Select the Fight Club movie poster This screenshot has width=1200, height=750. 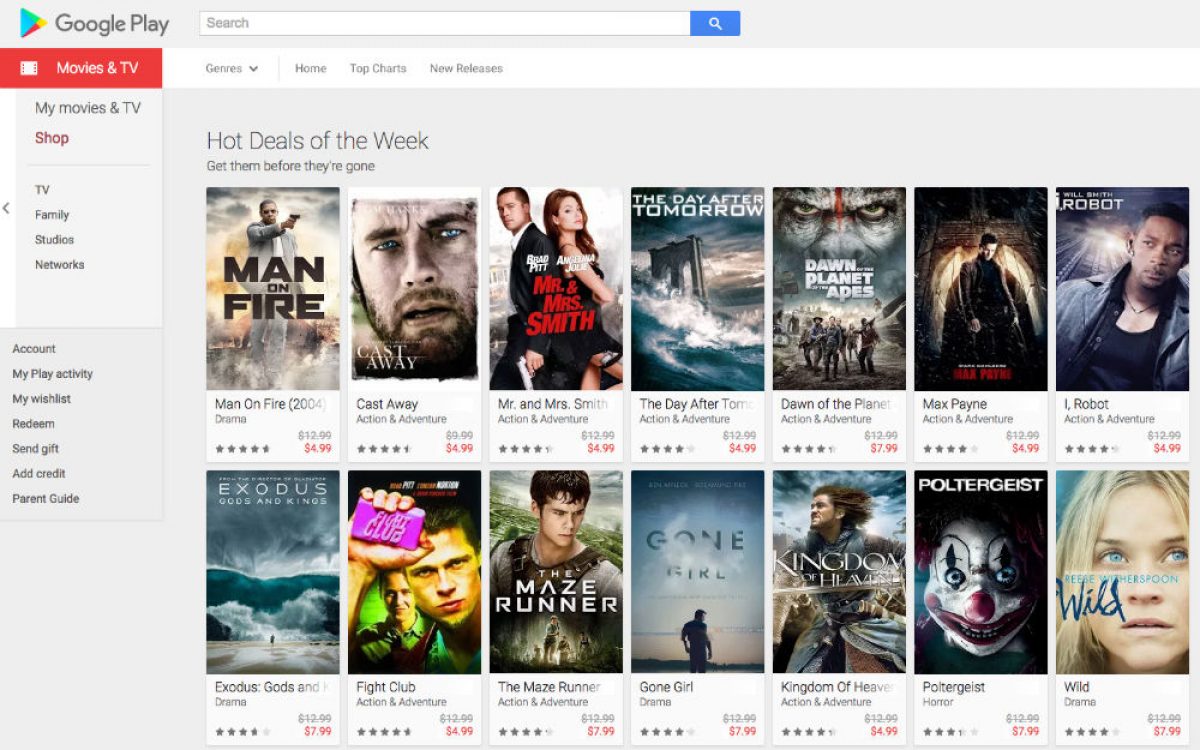coord(414,572)
